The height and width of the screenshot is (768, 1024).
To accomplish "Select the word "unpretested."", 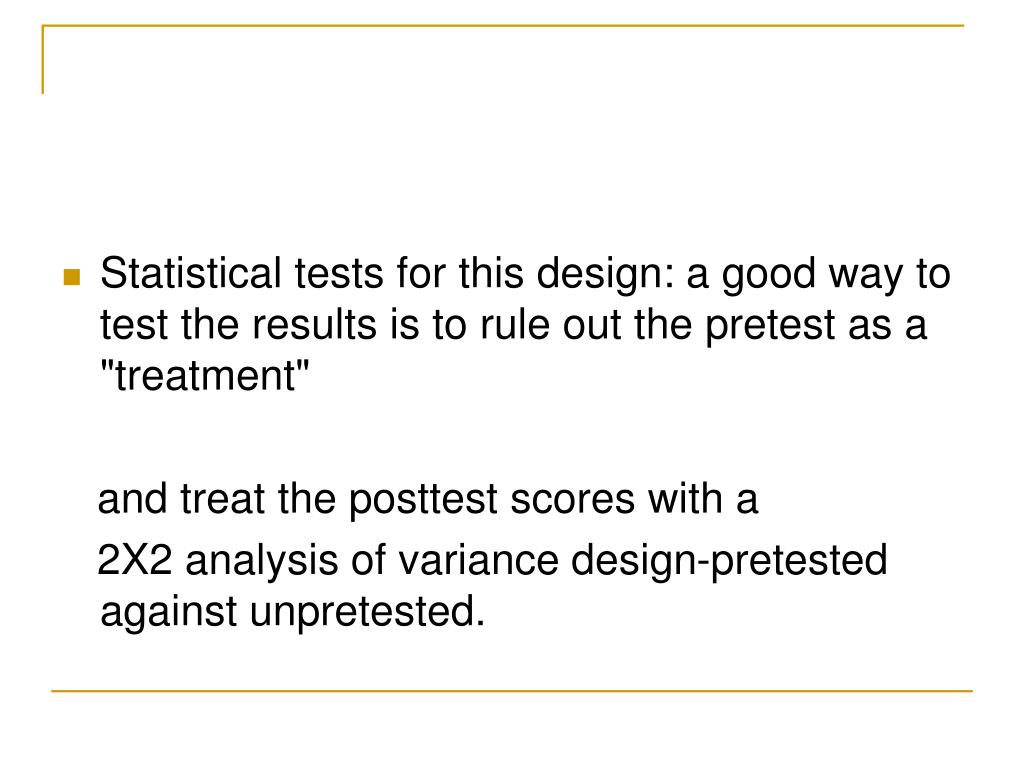I will pos(368,614).
